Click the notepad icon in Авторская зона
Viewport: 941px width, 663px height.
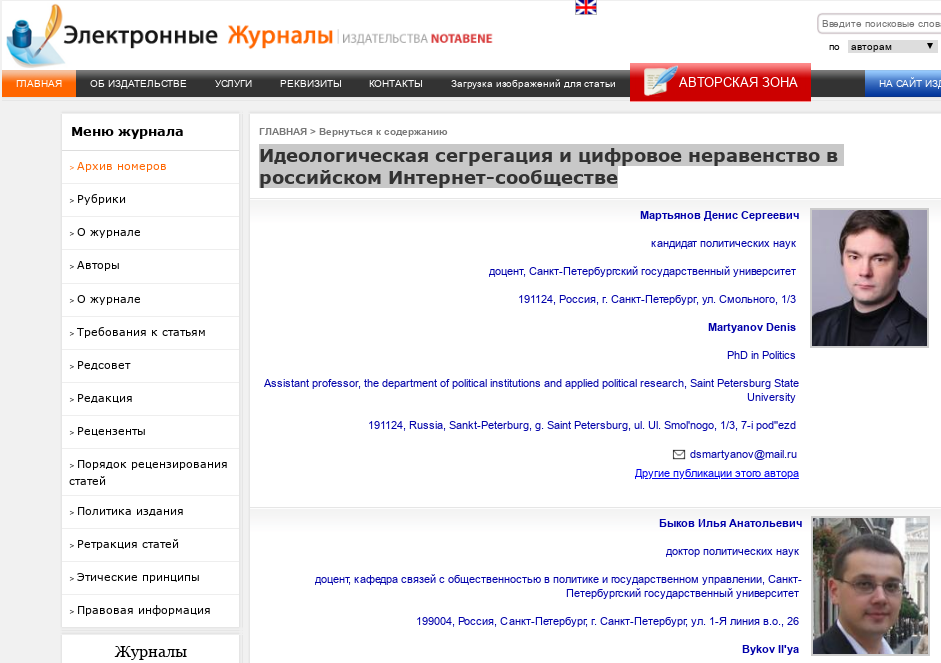[660, 82]
